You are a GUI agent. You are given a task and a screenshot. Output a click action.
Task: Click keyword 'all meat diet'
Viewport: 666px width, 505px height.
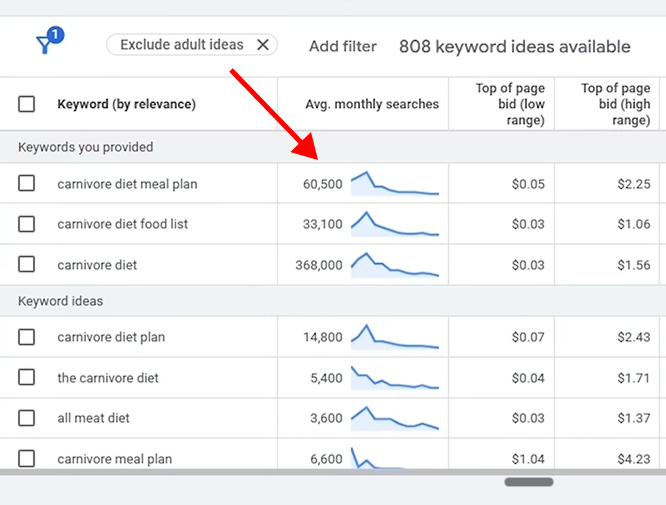pyautogui.click(x=93, y=418)
